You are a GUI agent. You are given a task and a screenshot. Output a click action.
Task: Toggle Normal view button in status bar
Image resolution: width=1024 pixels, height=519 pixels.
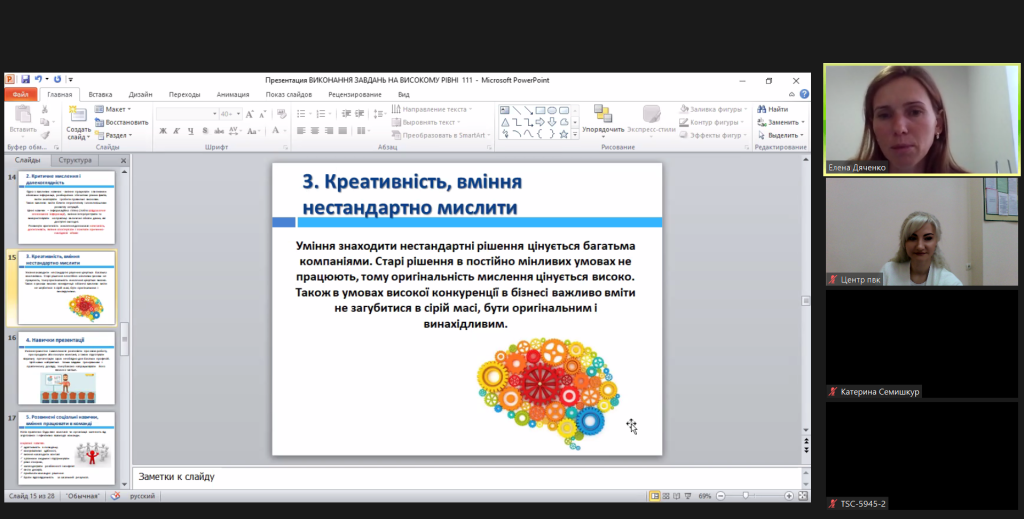655,496
